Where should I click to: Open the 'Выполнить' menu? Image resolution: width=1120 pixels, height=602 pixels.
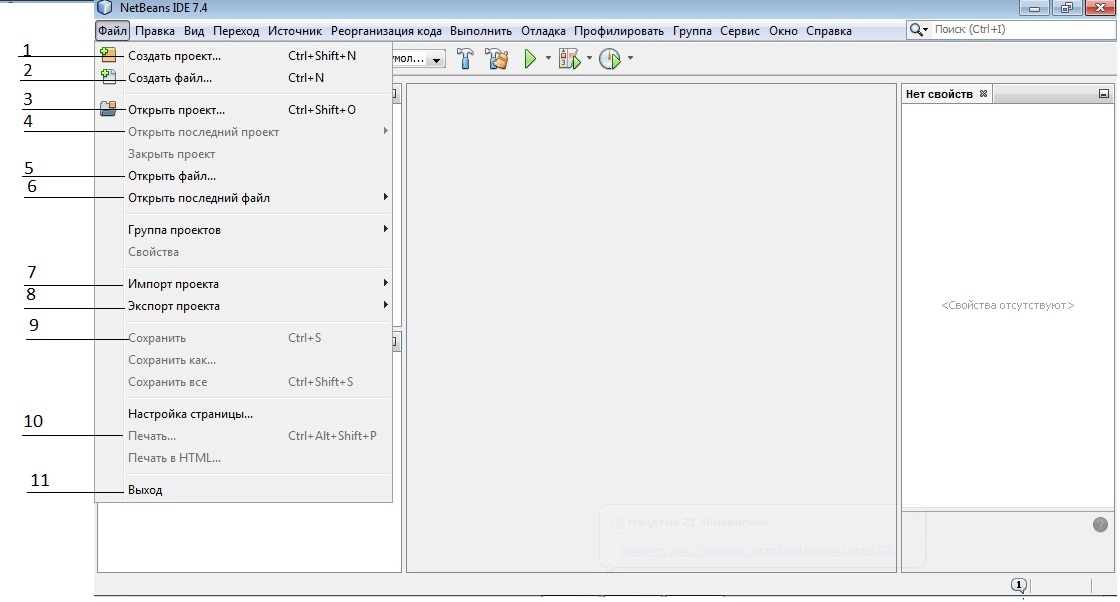coord(481,31)
